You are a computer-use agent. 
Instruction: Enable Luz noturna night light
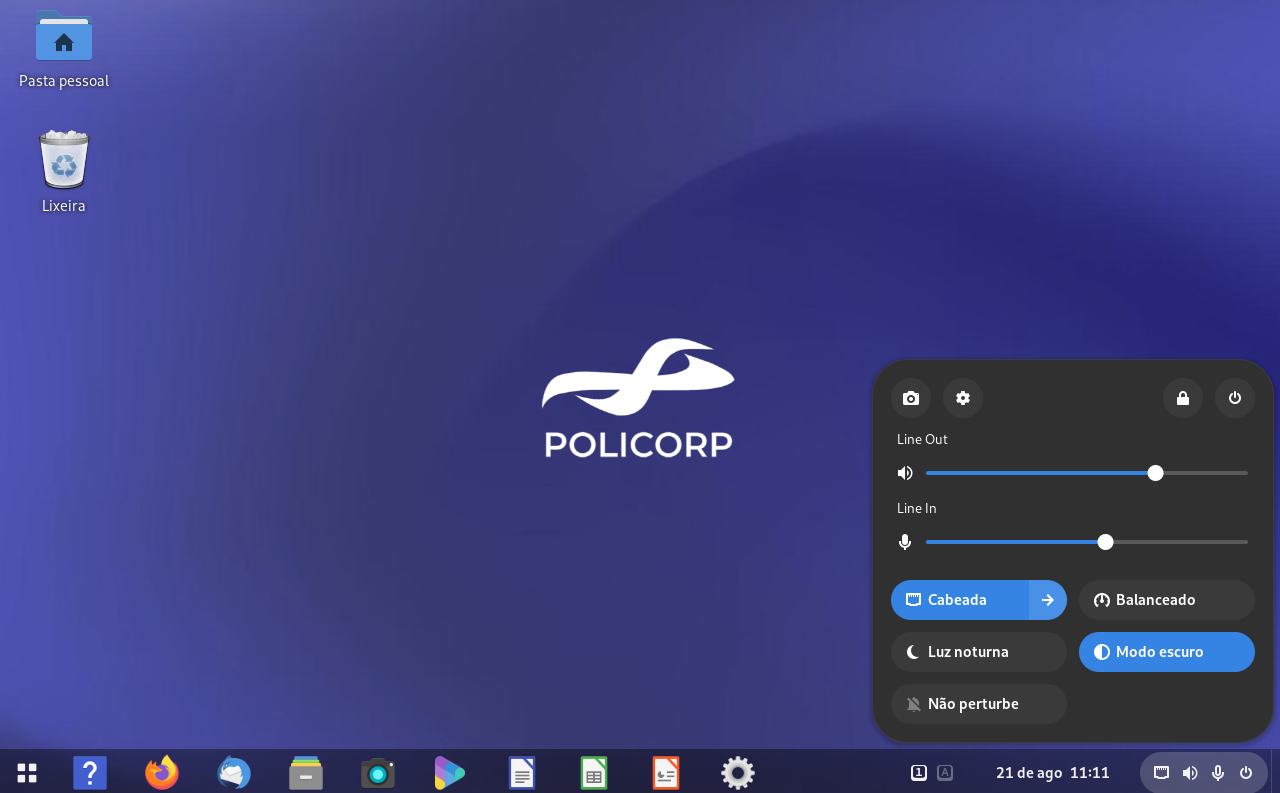[x=979, y=652]
